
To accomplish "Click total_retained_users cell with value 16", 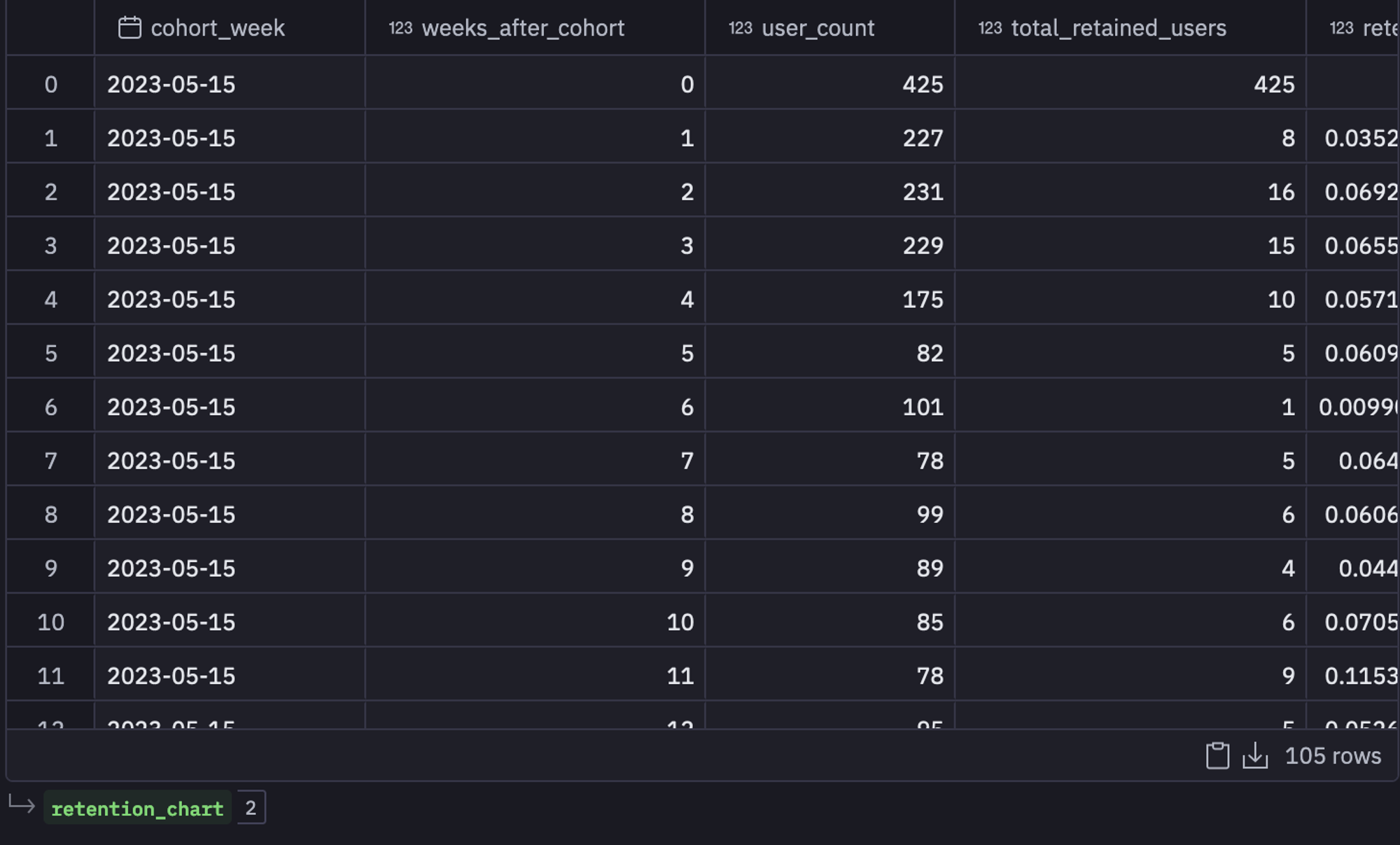I will tap(1280, 193).
